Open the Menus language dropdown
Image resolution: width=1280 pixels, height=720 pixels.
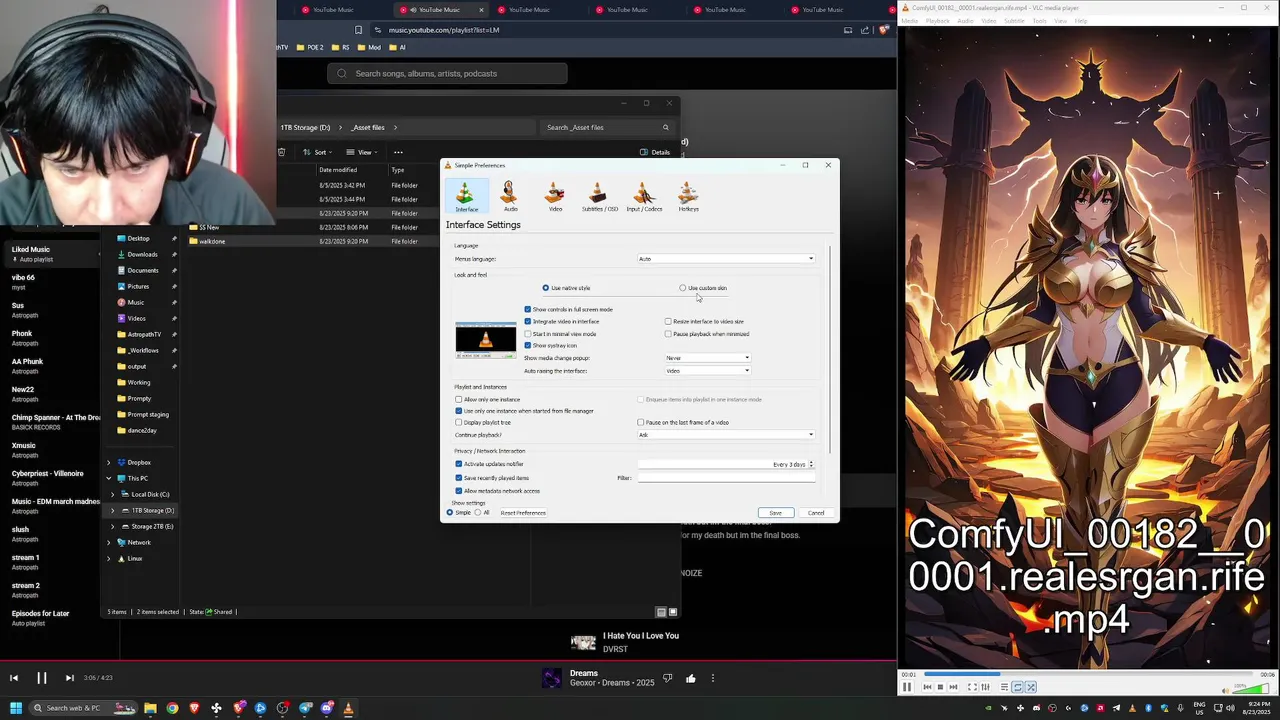(x=726, y=259)
